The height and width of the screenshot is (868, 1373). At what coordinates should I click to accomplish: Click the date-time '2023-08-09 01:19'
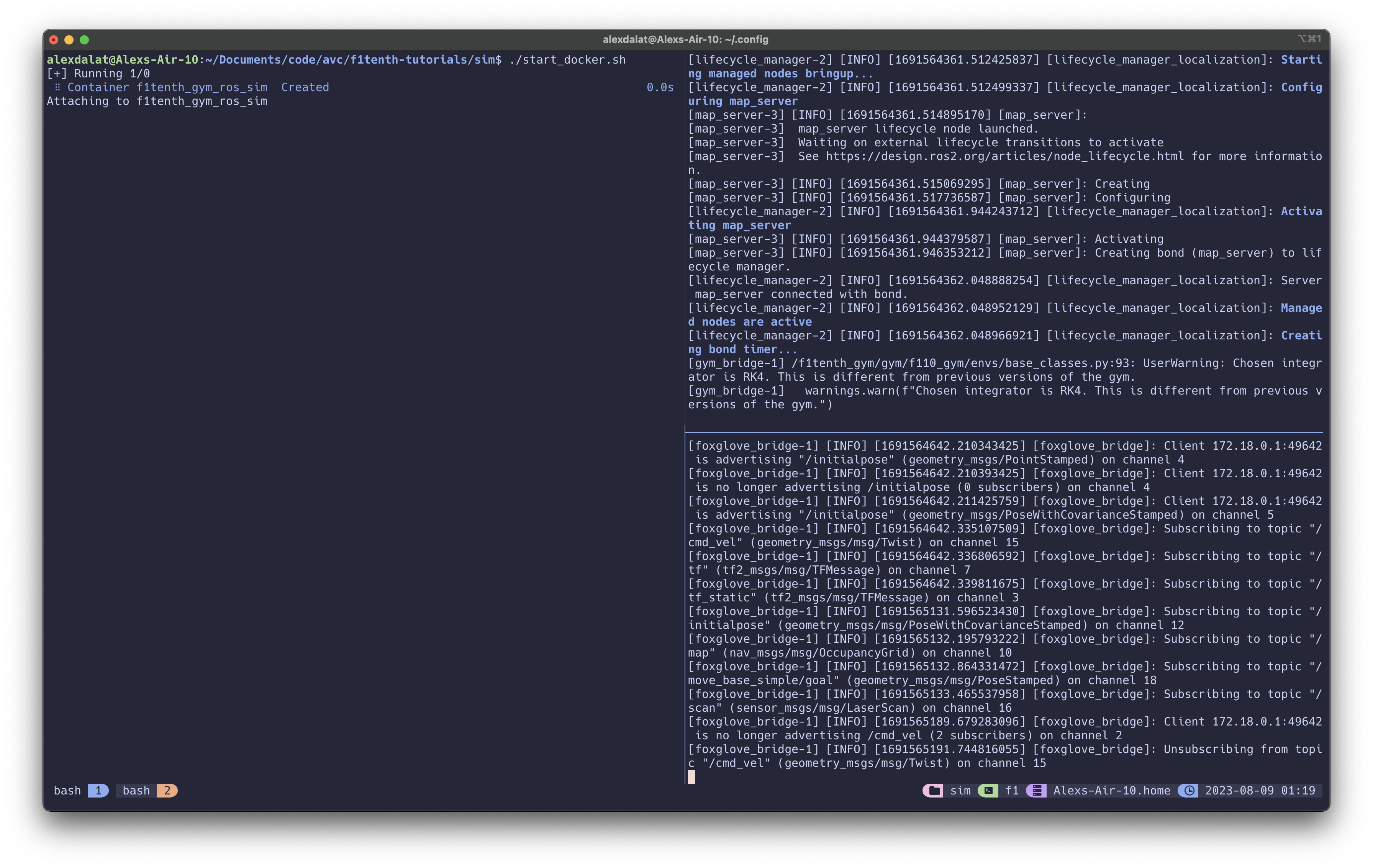click(1260, 791)
